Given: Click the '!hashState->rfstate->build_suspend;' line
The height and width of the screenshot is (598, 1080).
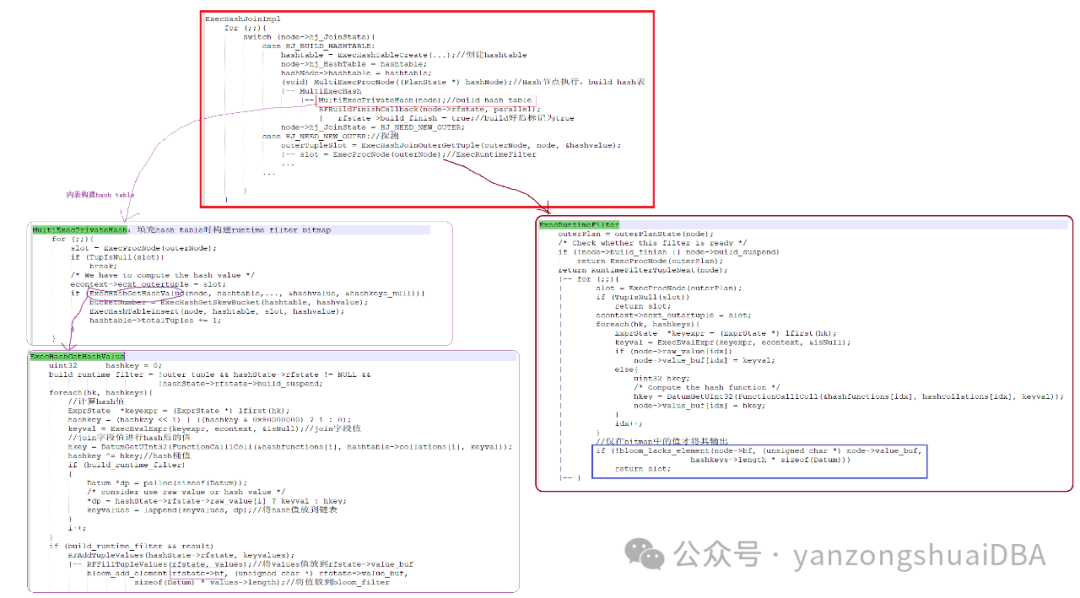Looking at the screenshot, I should coord(240,384).
